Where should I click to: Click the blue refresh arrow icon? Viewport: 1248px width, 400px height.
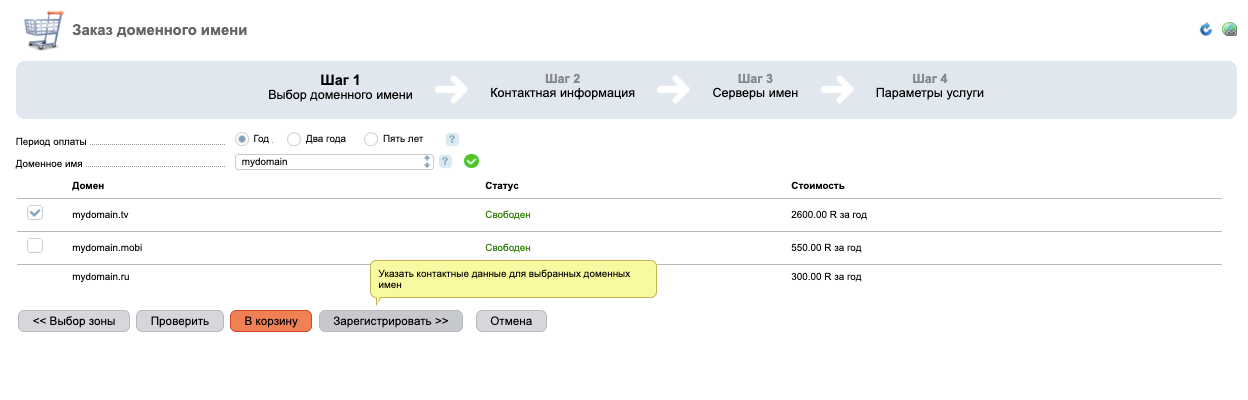pyautogui.click(x=1206, y=30)
